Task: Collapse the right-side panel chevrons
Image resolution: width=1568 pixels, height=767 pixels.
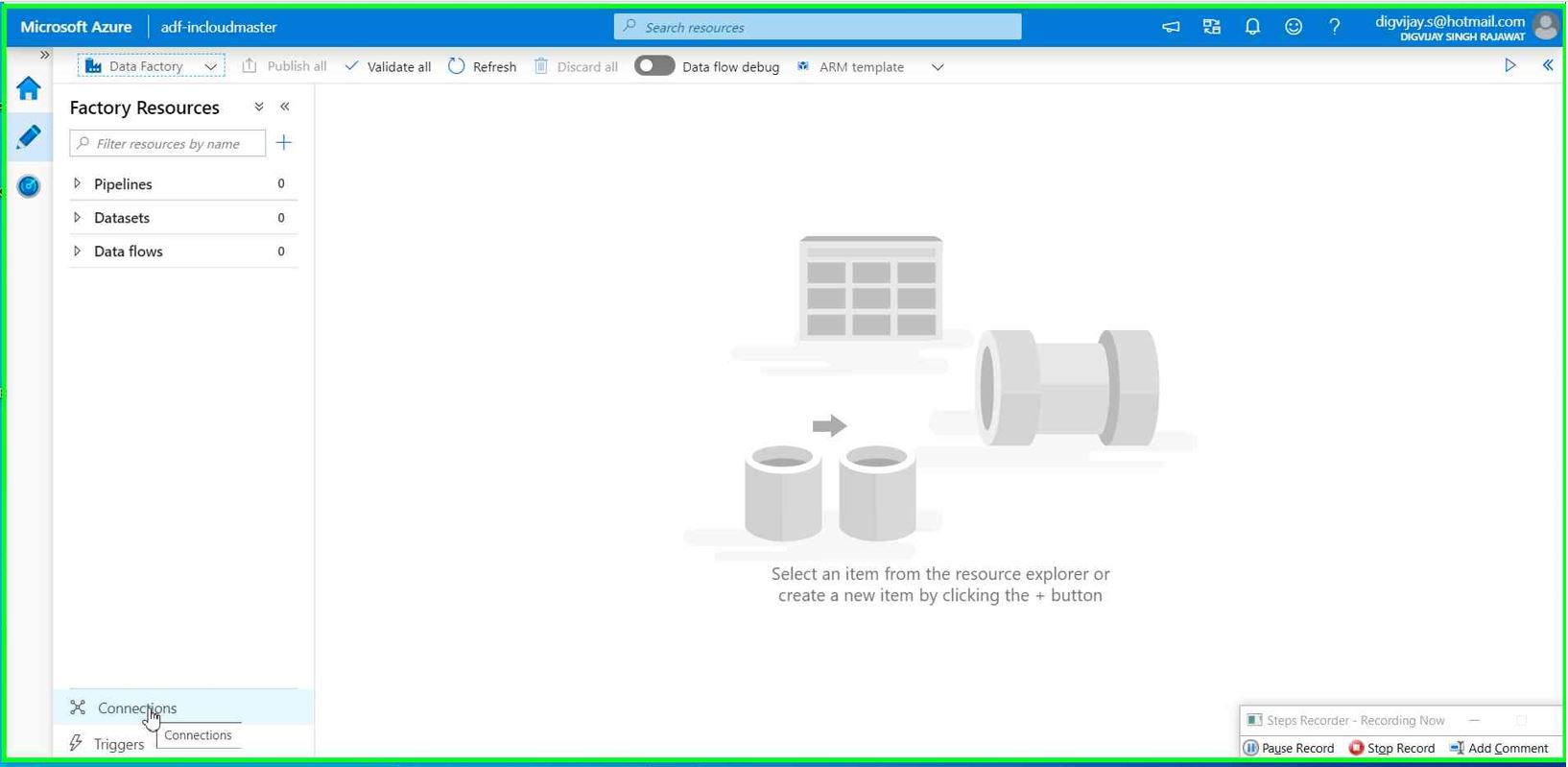Action: (x=1548, y=65)
